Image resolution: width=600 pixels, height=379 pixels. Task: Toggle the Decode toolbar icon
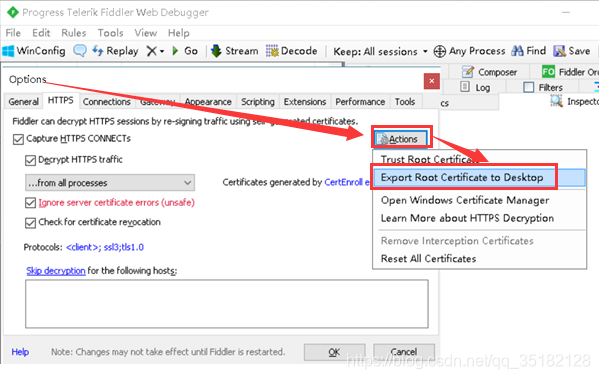(272, 51)
